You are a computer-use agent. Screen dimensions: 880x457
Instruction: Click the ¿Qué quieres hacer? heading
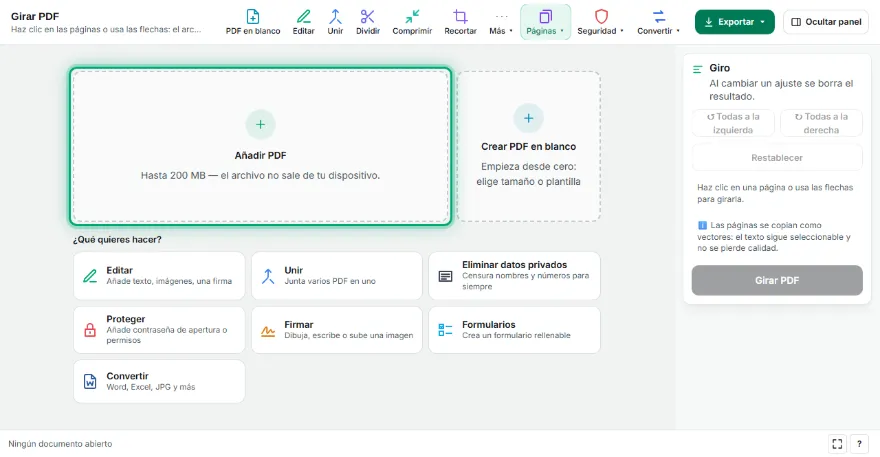pos(117,240)
